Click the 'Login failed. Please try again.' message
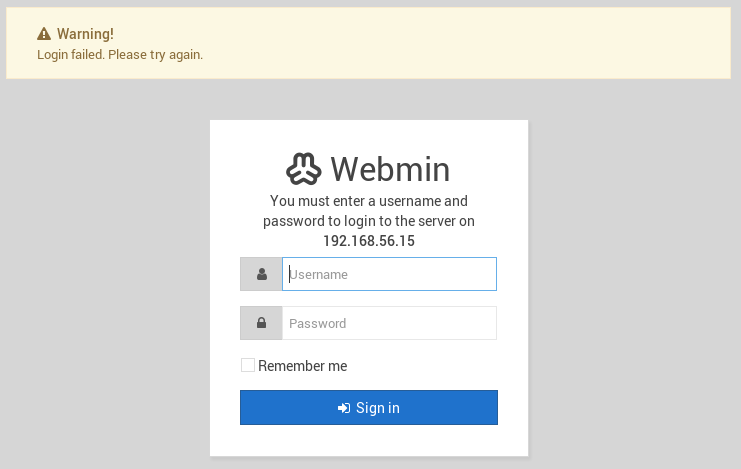The image size is (741, 469). (x=120, y=55)
